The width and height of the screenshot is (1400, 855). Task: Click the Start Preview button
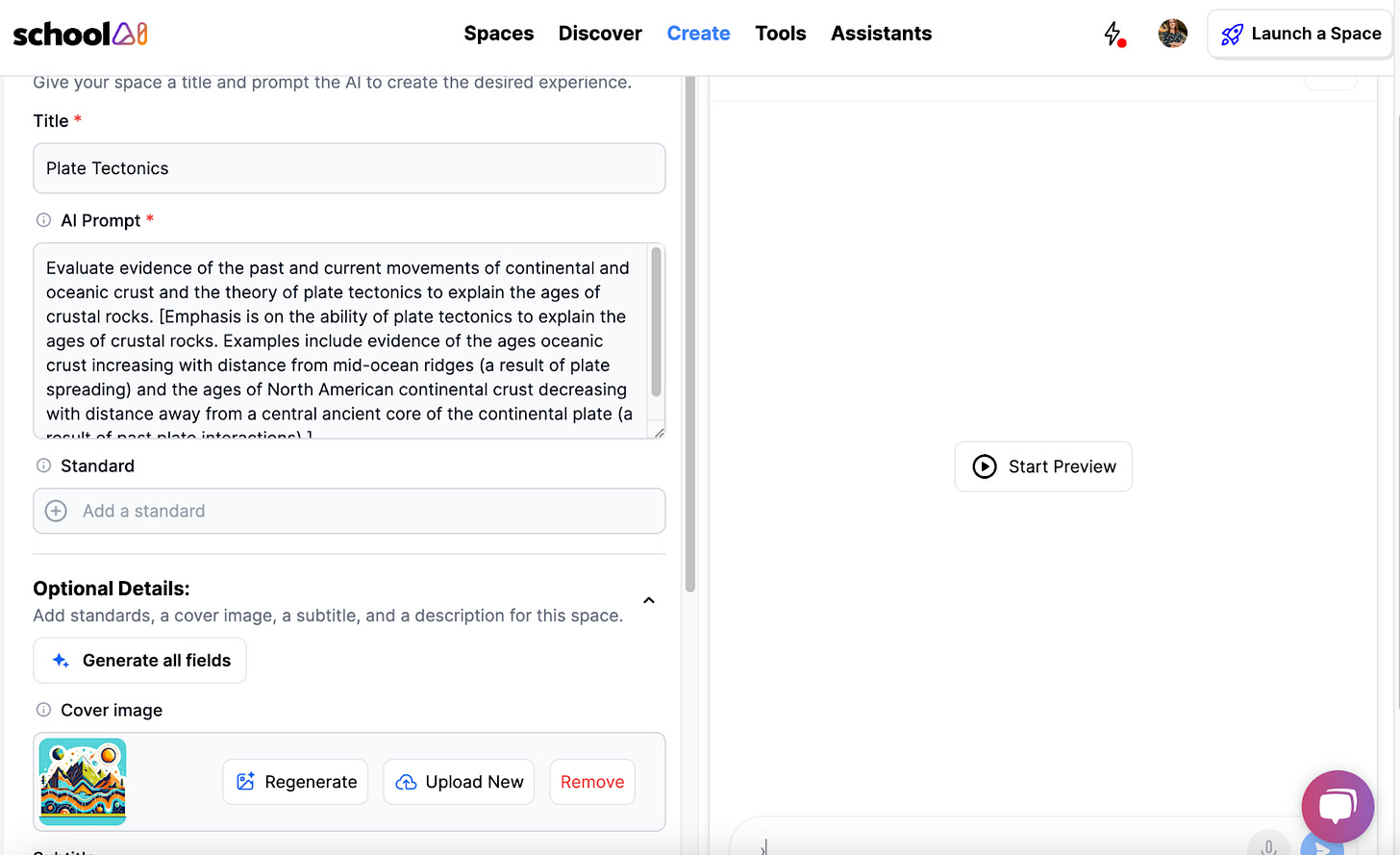[x=1043, y=466]
